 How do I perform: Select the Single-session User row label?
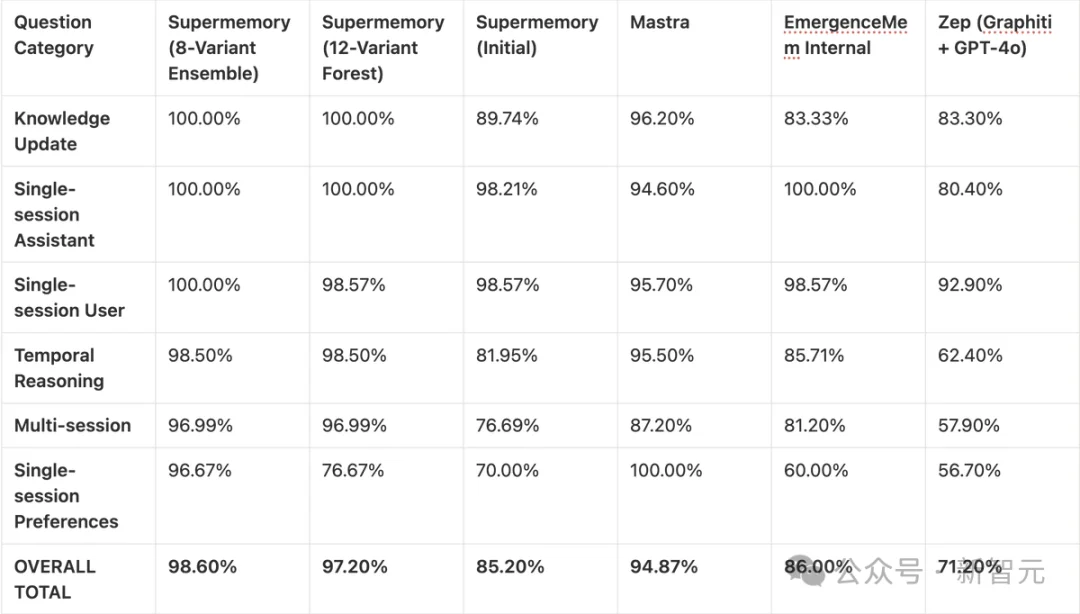[69, 297]
